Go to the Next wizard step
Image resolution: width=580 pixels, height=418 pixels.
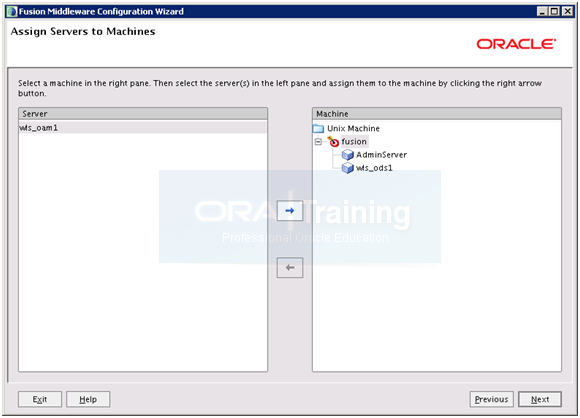click(x=540, y=399)
